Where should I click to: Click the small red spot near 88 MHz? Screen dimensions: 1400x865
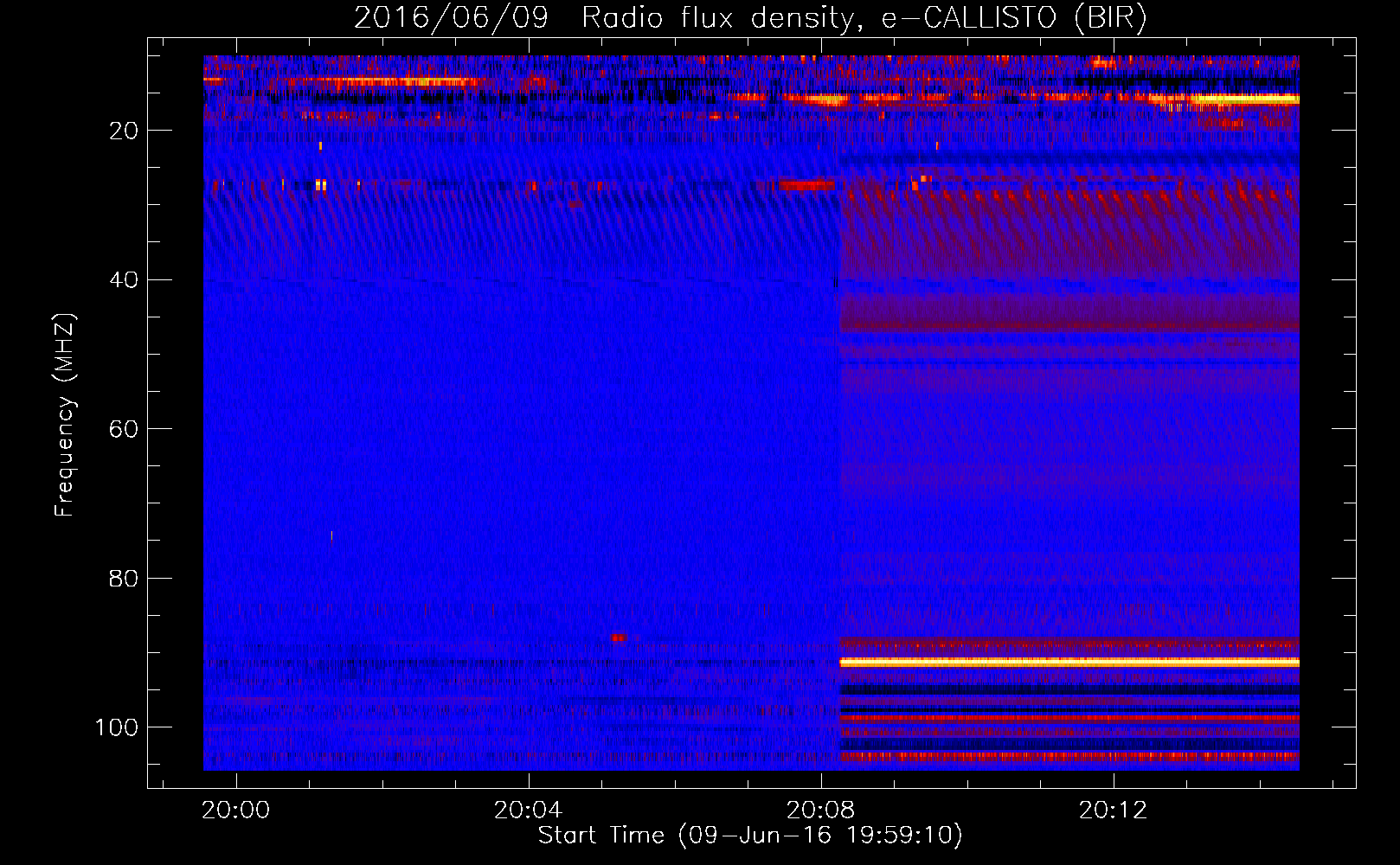click(619, 638)
